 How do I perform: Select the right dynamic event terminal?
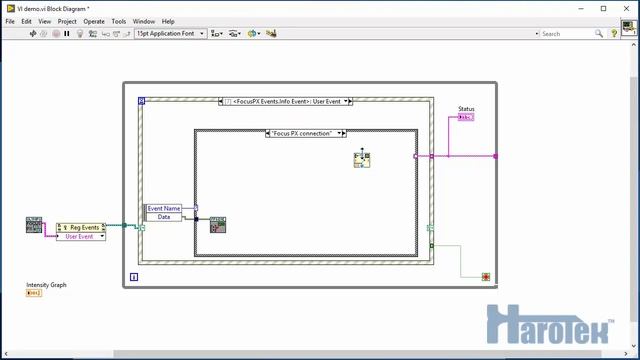click(x=430, y=228)
